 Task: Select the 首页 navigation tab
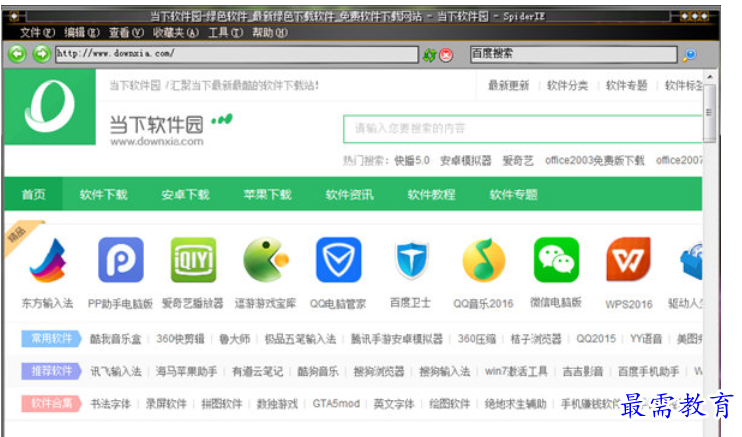coord(34,194)
